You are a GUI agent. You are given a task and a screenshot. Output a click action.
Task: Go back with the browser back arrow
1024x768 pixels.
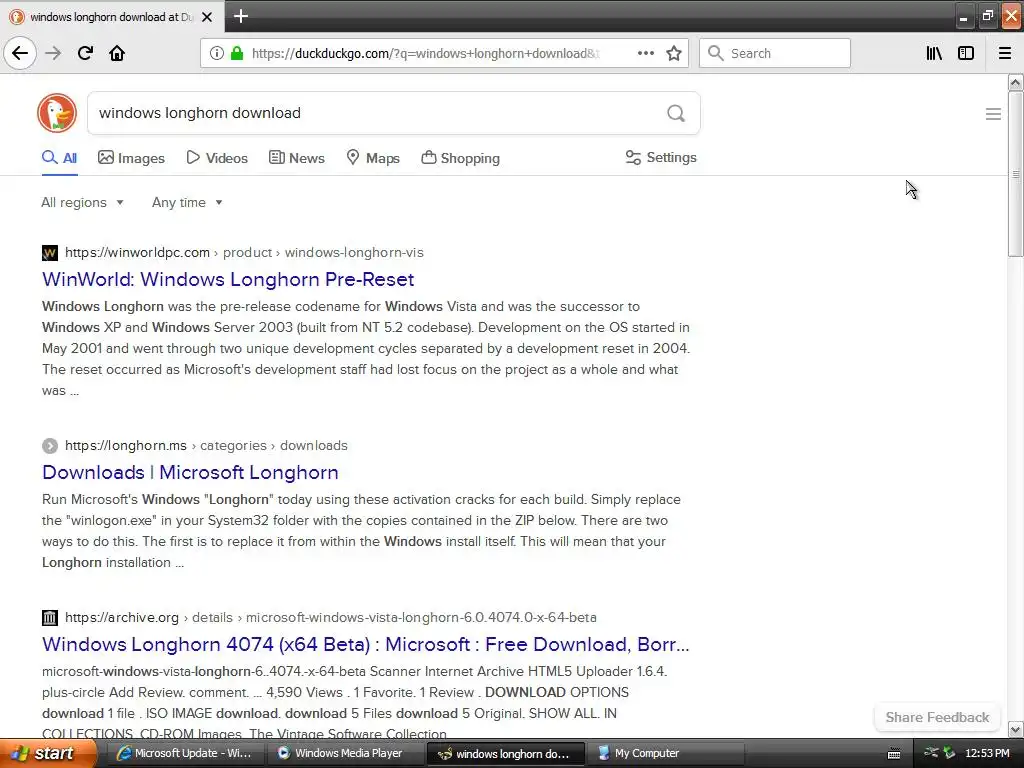(20, 53)
